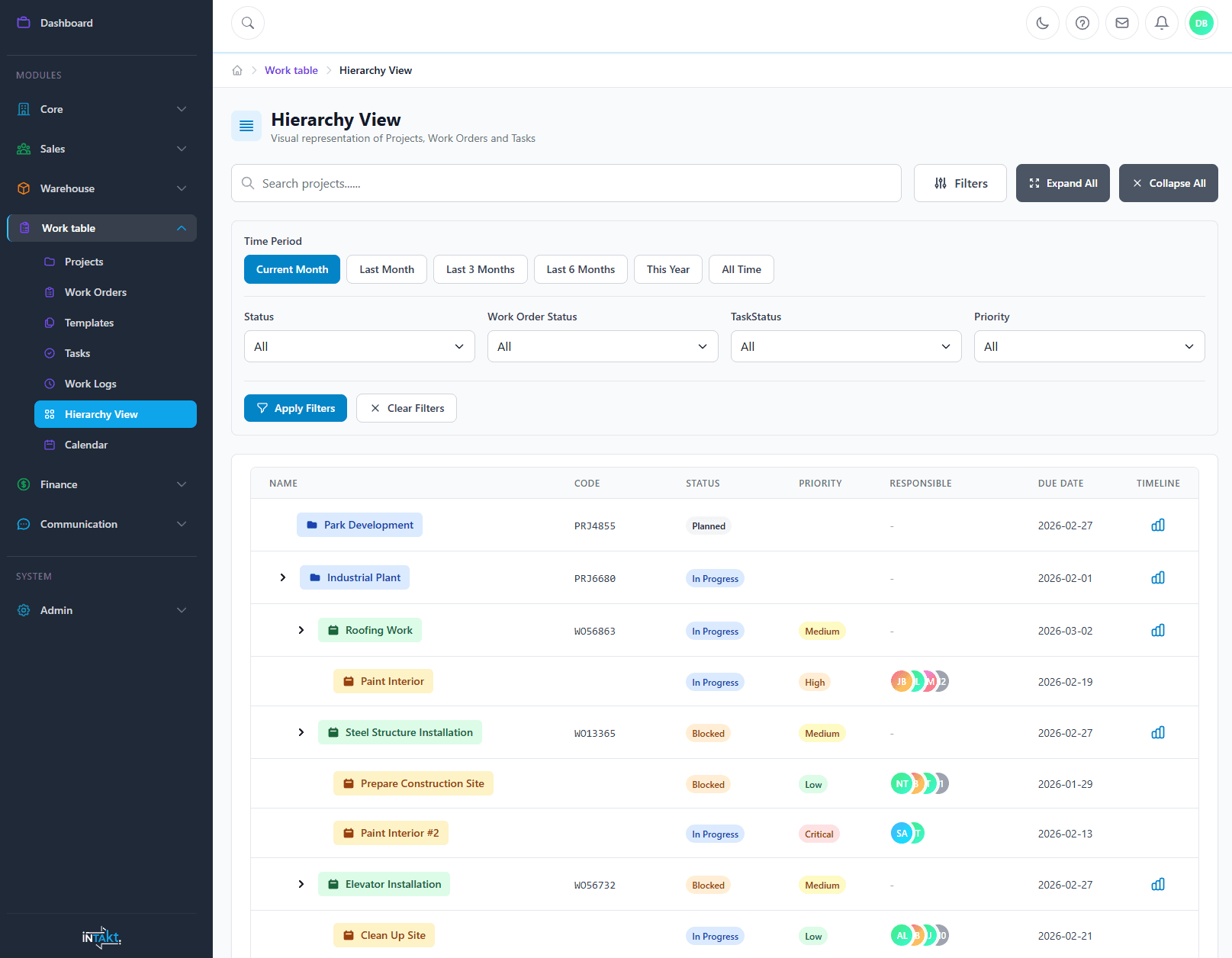
Task: Select the Last 3 Months period
Action: [x=480, y=269]
